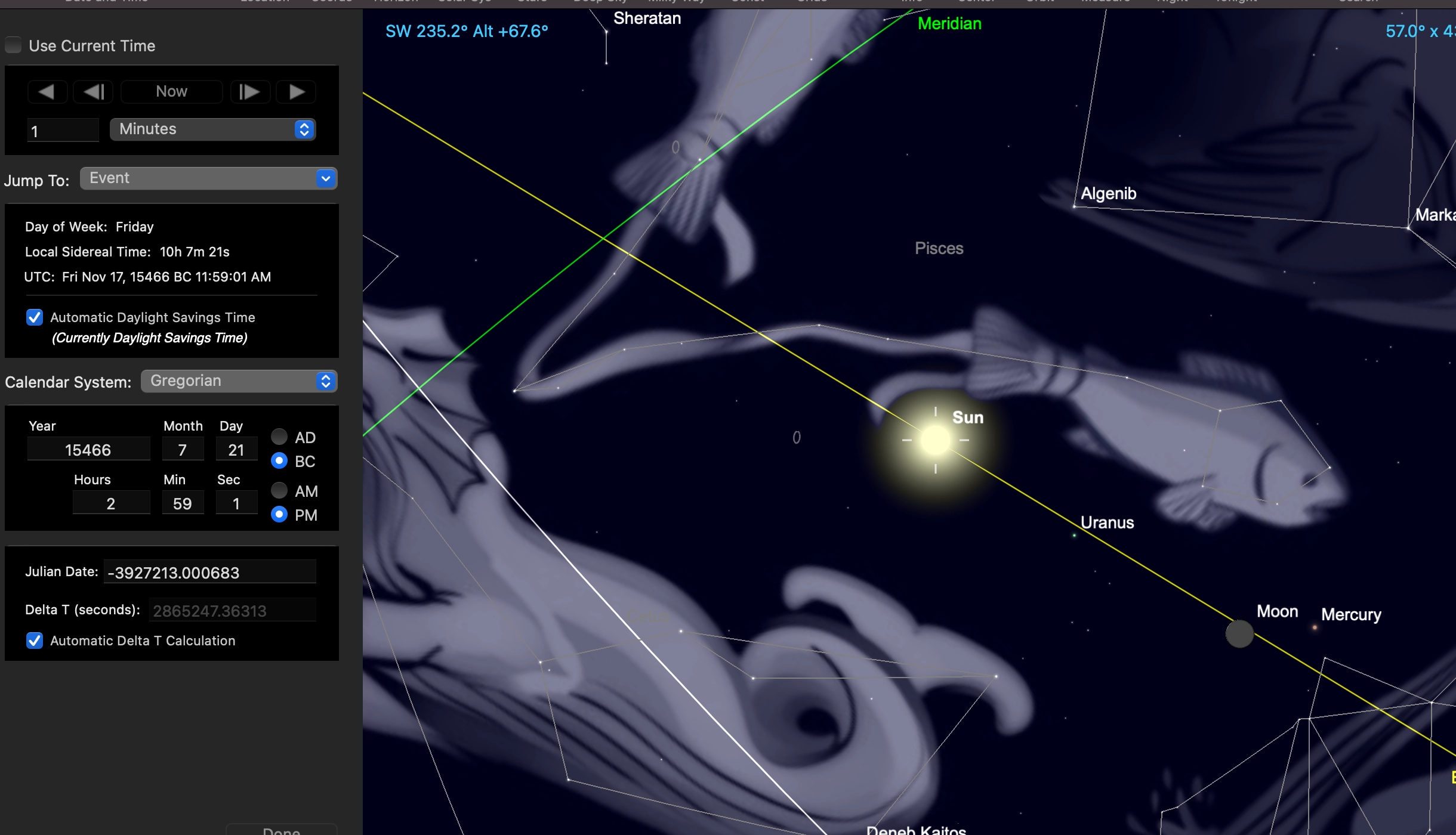Select the AD era radio button

tap(279, 437)
